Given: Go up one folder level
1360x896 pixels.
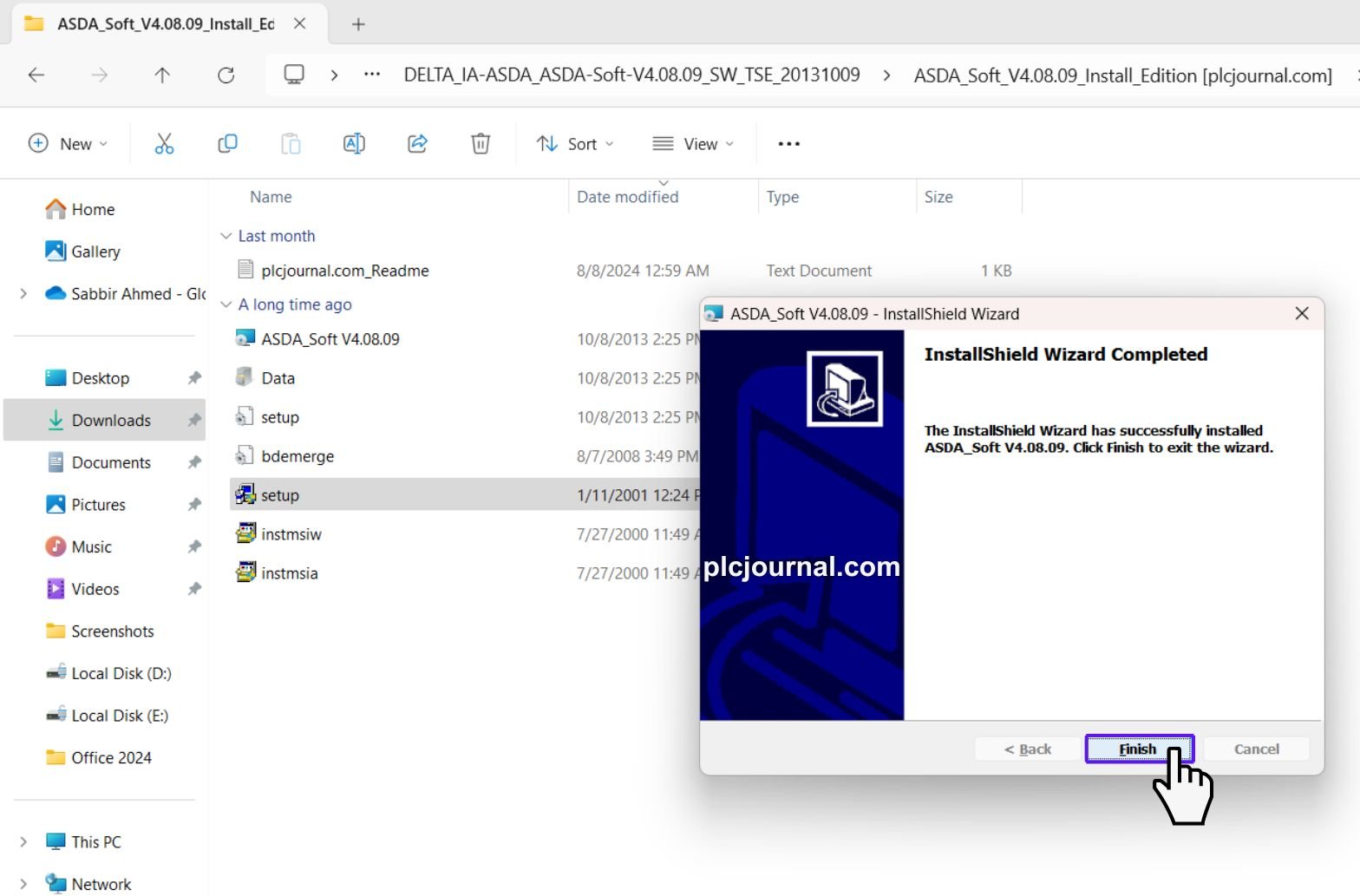Looking at the screenshot, I should pos(162,75).
